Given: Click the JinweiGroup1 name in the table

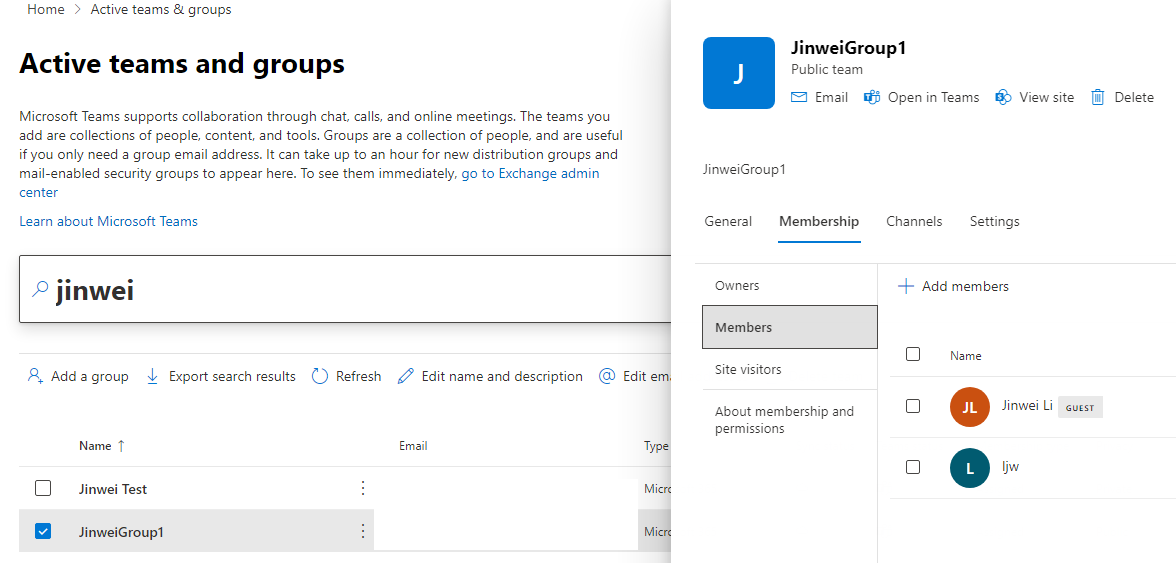Looking at the screenshot, I should coord(122,532).
